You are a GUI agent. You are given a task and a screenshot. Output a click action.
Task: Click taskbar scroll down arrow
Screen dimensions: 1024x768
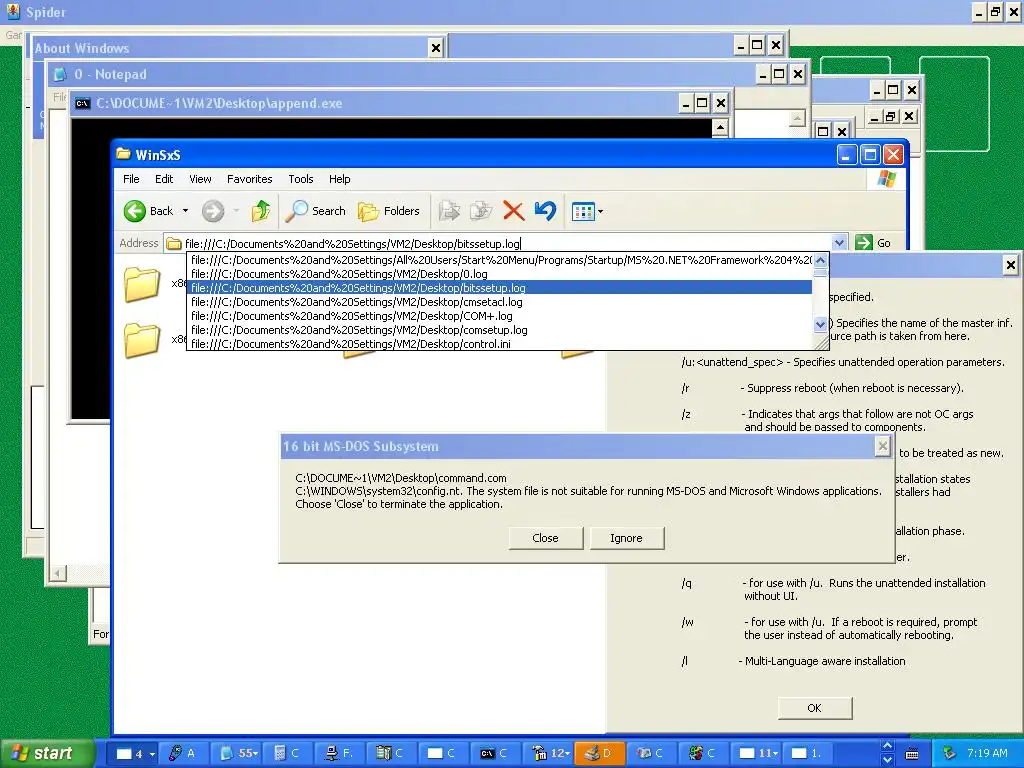[x=887, y=760]
